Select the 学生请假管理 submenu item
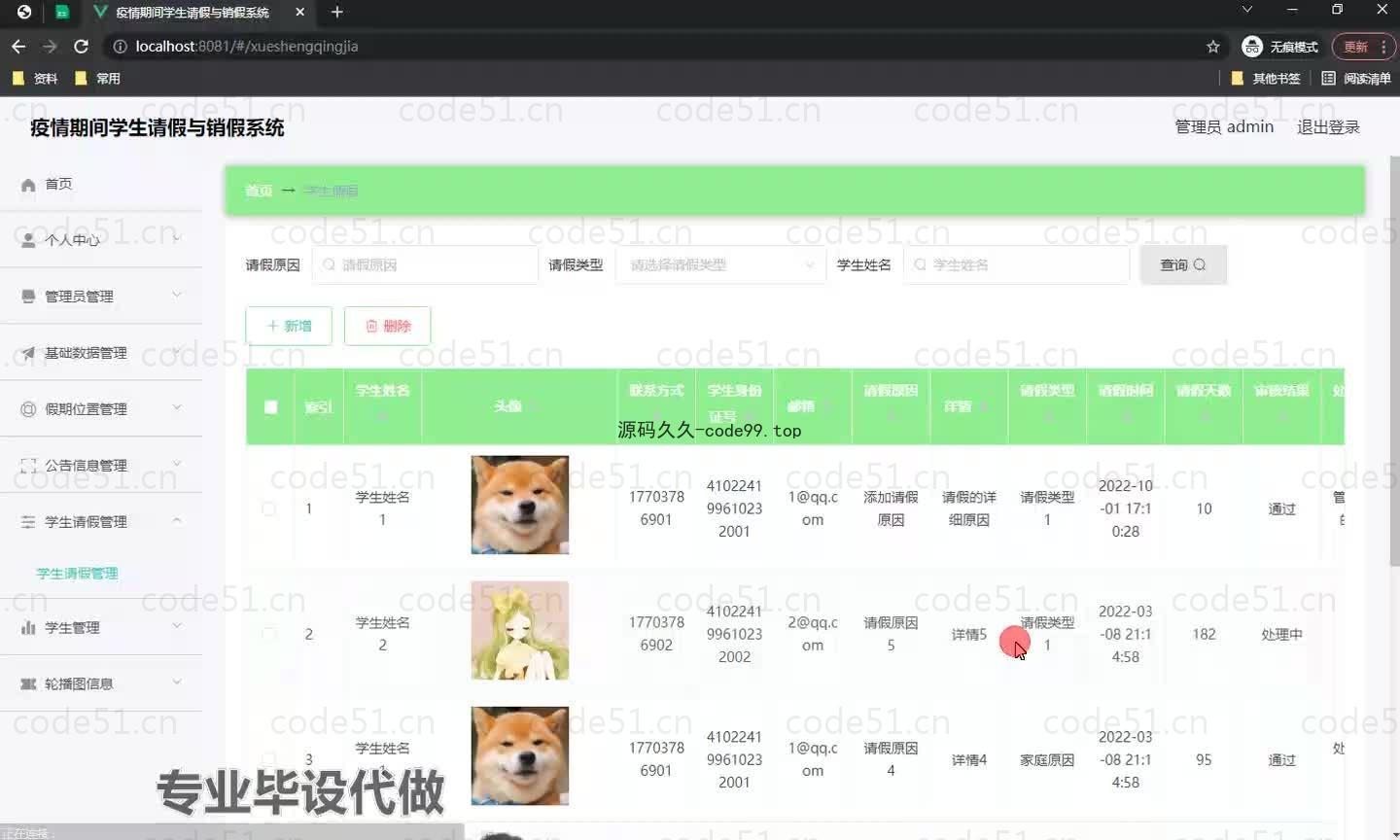This screenshot has height=840, width=1400. (77, 574)
